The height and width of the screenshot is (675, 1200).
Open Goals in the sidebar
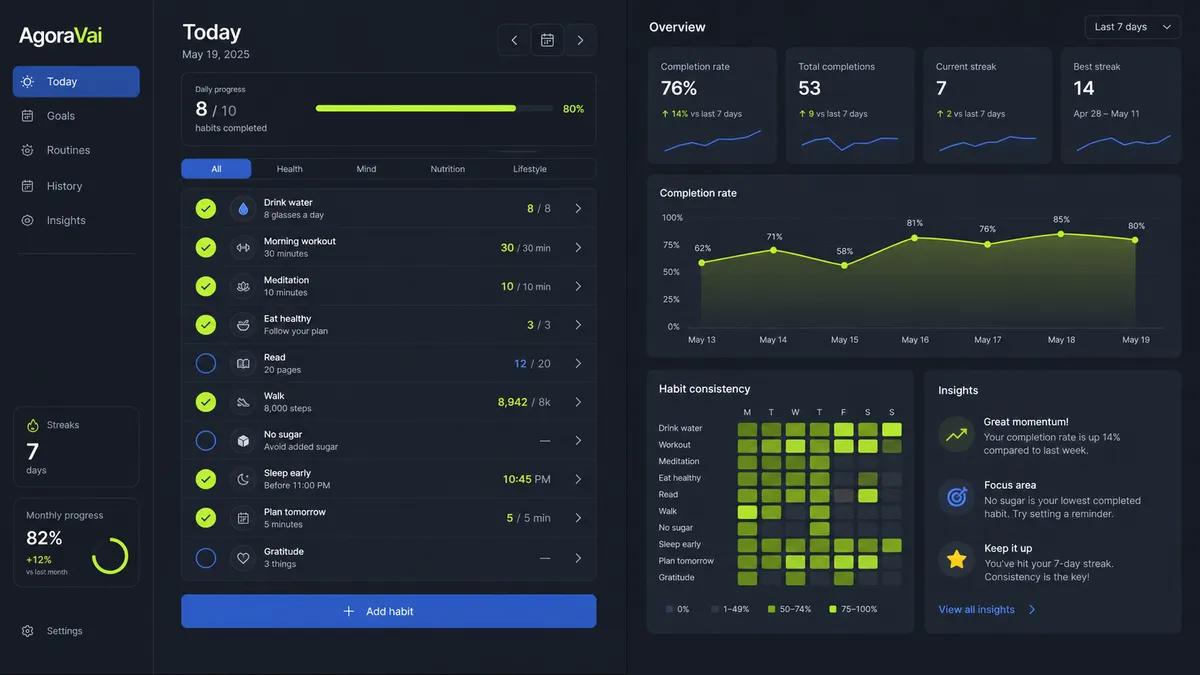click(76, 116)
